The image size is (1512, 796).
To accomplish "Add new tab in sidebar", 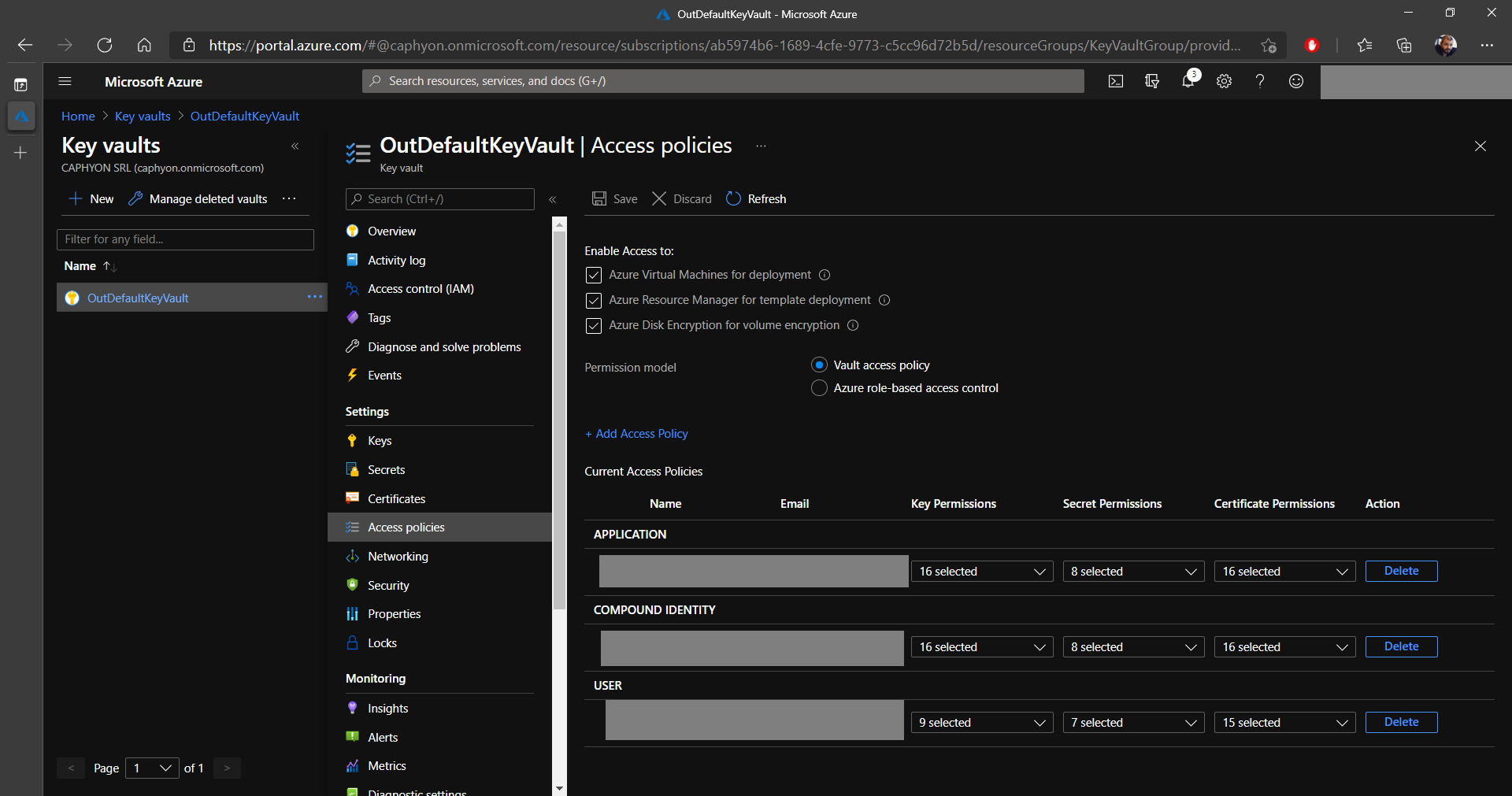I will (x=21, y=153).
